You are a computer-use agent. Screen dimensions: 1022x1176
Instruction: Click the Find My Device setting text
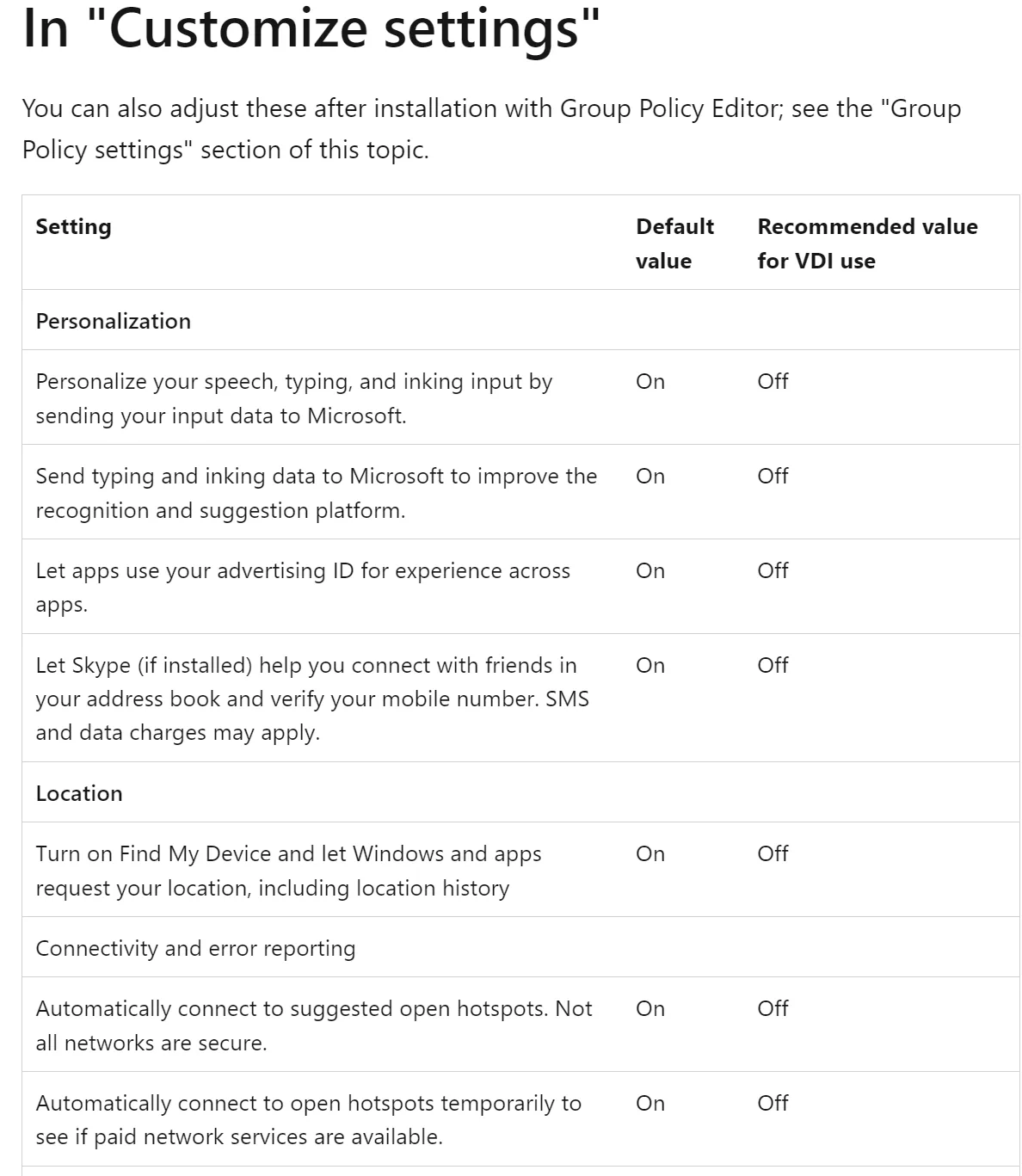point(288,871)
